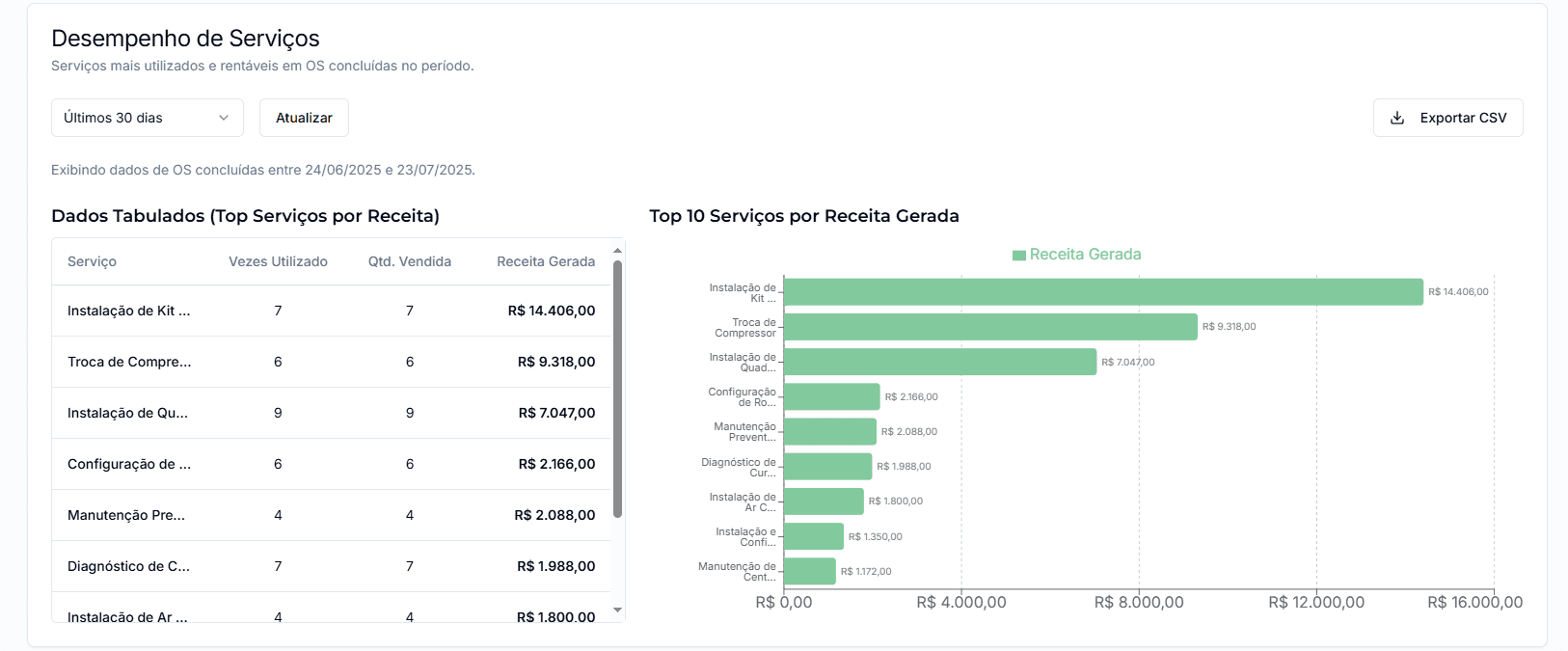This screenshot has width=1568, height=651.
Task: Select the "Instalação de Kit ..." table row
Action: tap(129, 311)
